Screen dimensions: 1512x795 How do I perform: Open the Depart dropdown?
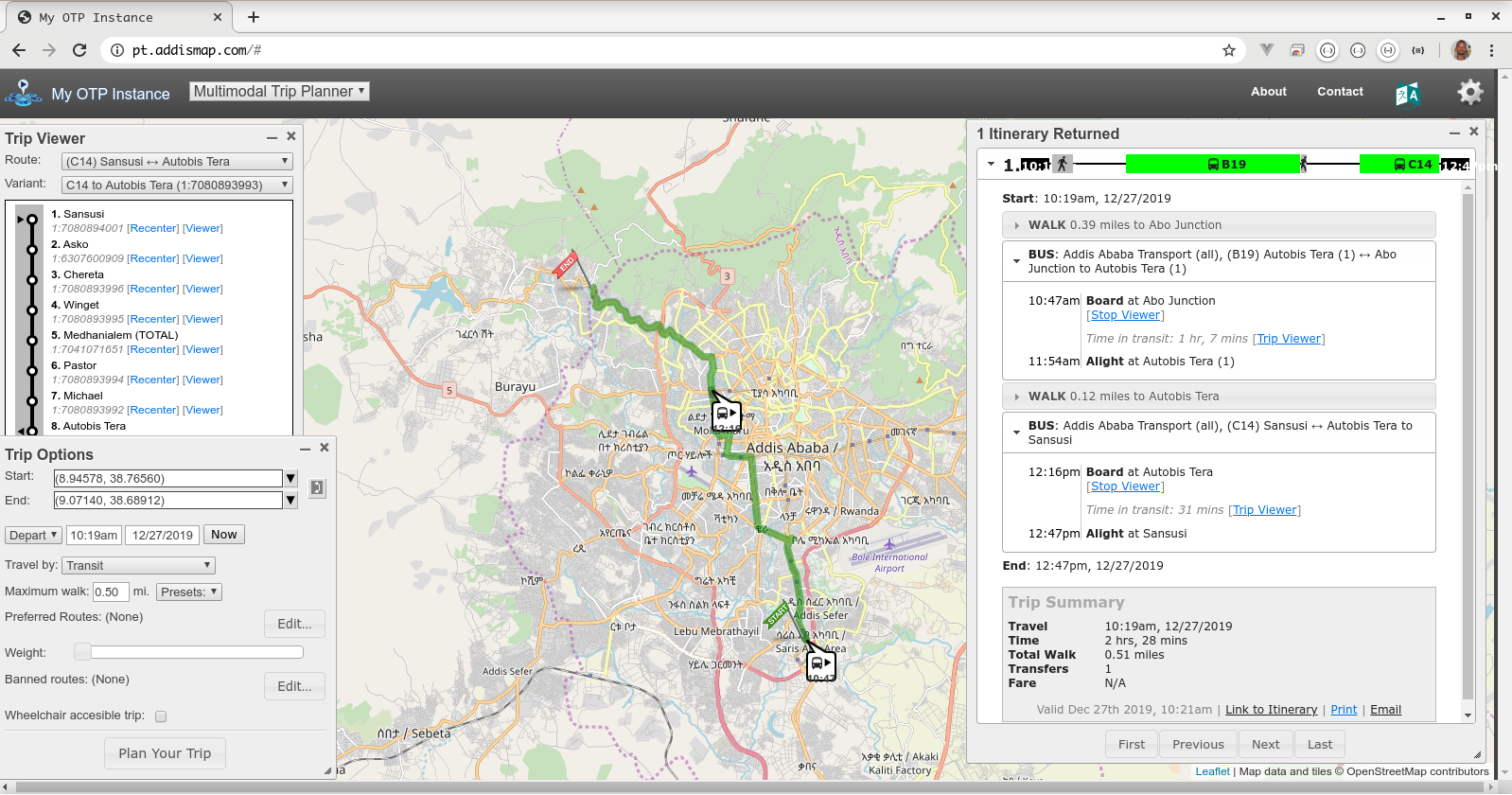point(33,535)
